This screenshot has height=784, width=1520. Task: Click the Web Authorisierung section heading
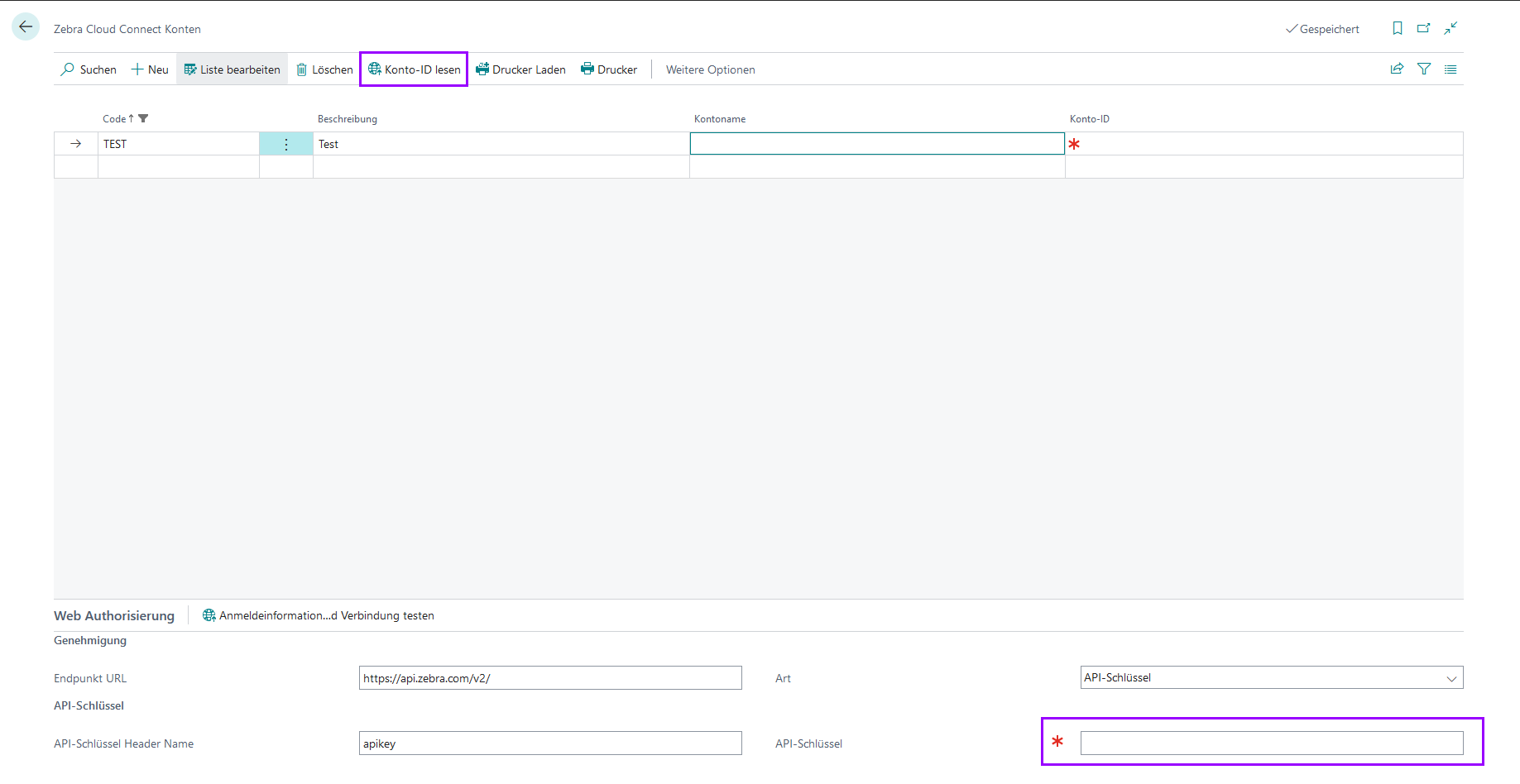click(x=114, y=615)
